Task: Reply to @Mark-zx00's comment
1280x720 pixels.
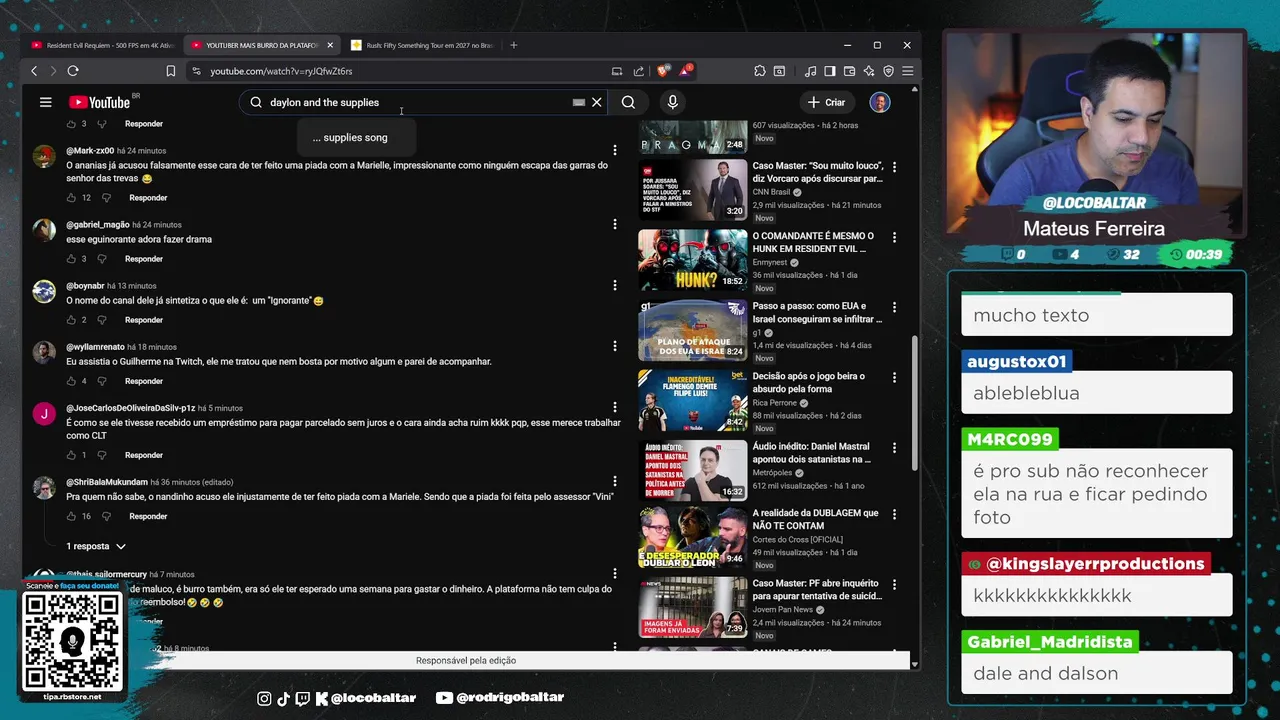Action: (148, 198)
